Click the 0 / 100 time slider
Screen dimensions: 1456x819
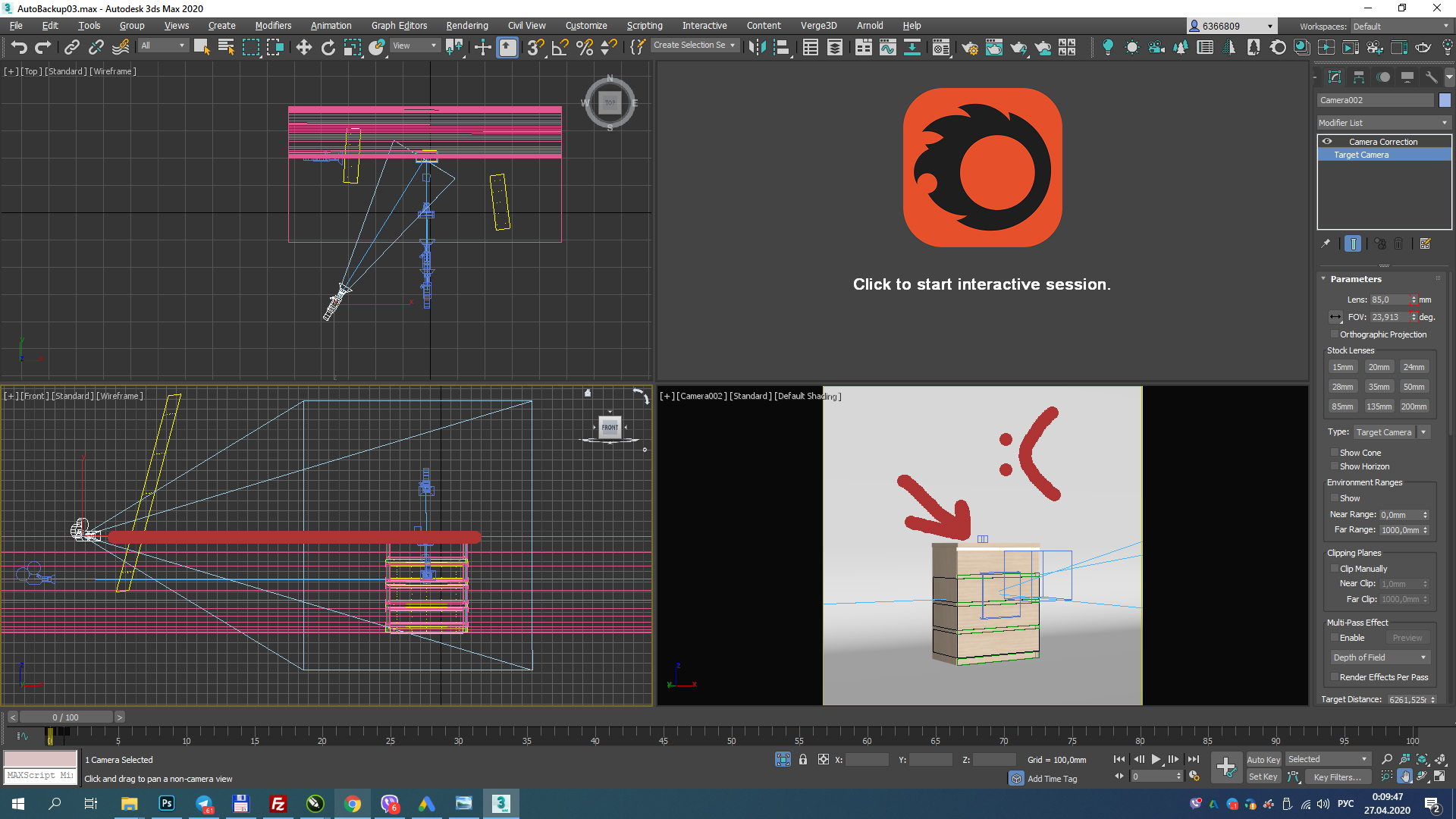(66, 717)
